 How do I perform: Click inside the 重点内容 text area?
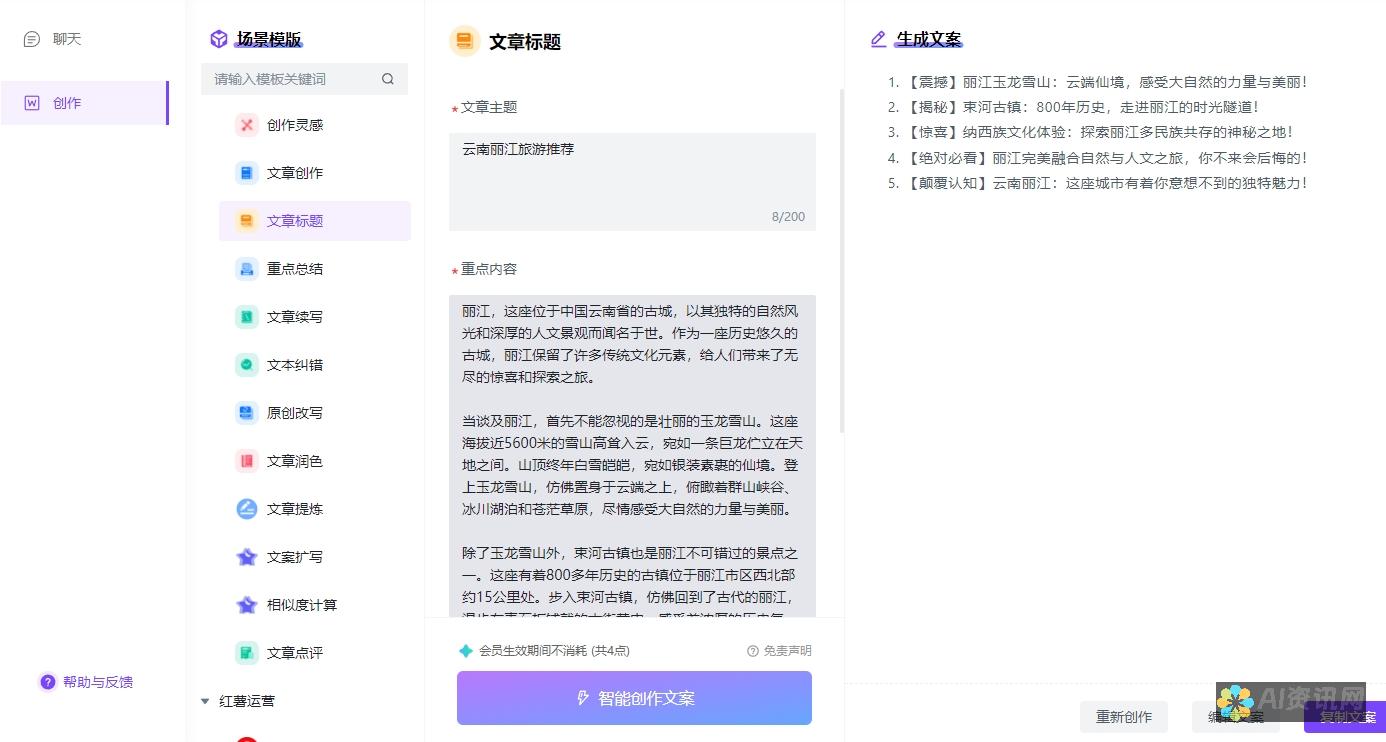pos(632,456)
